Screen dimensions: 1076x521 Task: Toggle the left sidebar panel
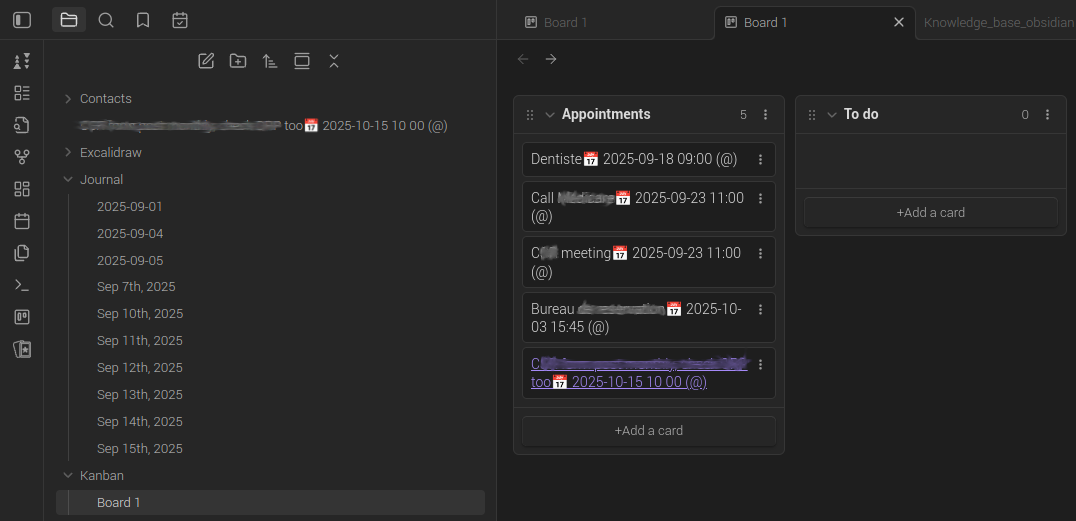22,20
